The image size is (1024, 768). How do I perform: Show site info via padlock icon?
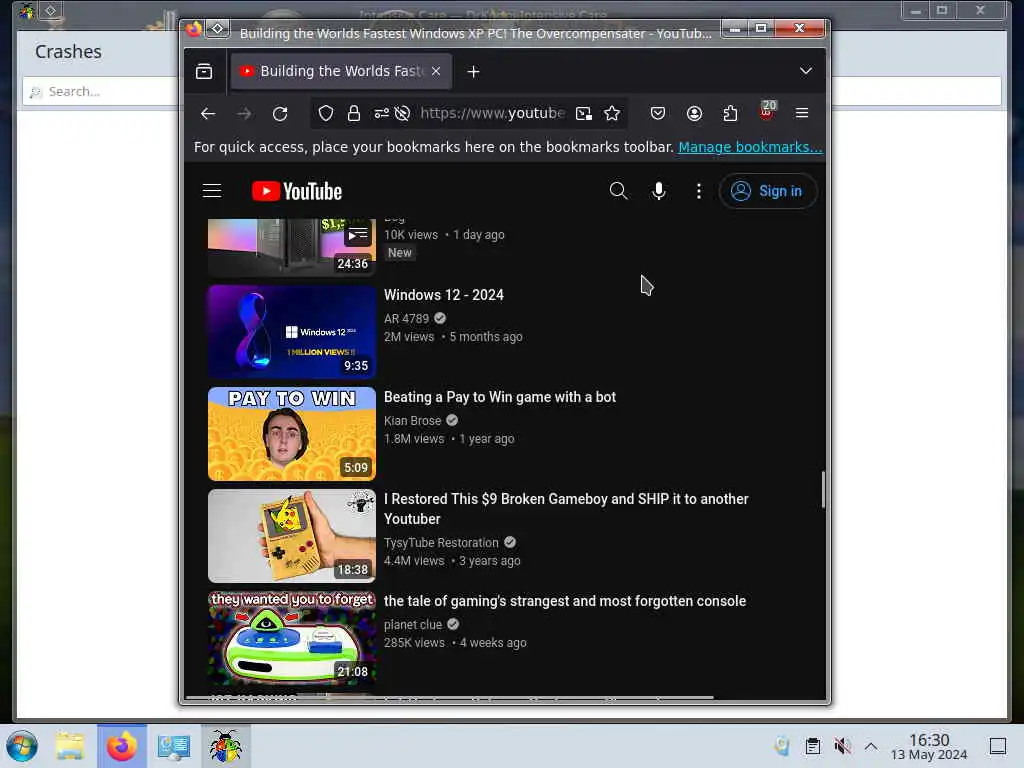pos(354,114)
